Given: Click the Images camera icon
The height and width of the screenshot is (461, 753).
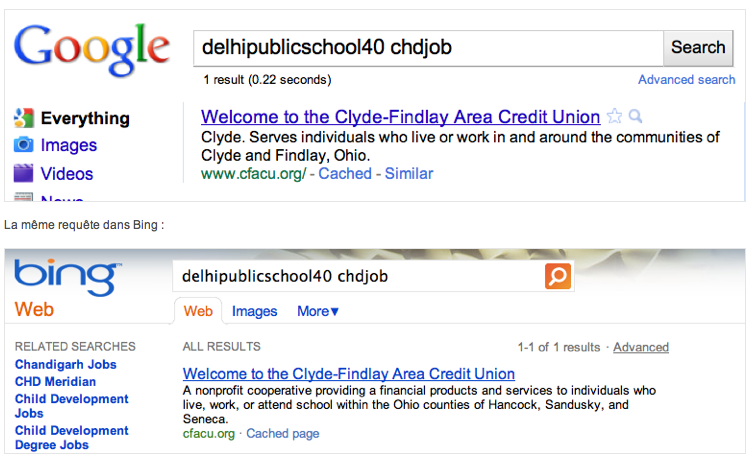Looking at the screenshot, I should tap(24, 145).
